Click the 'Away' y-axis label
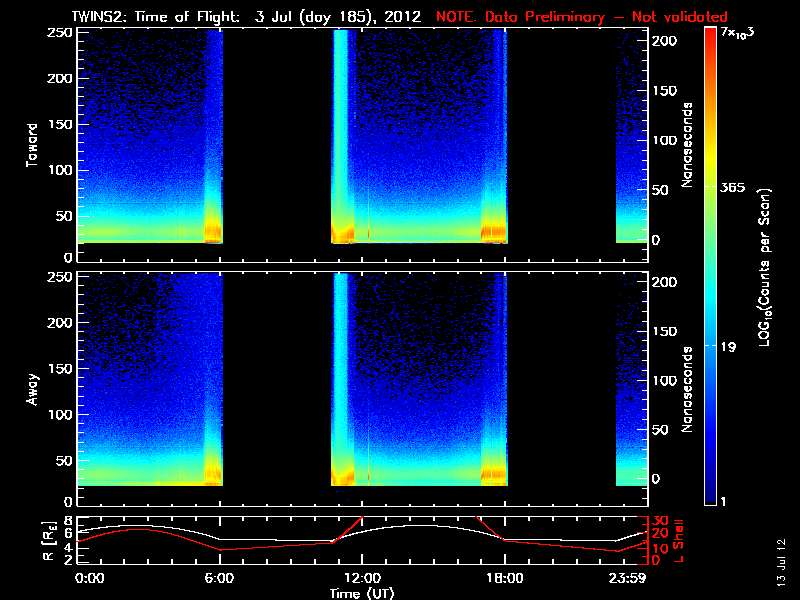 point(32,389)
